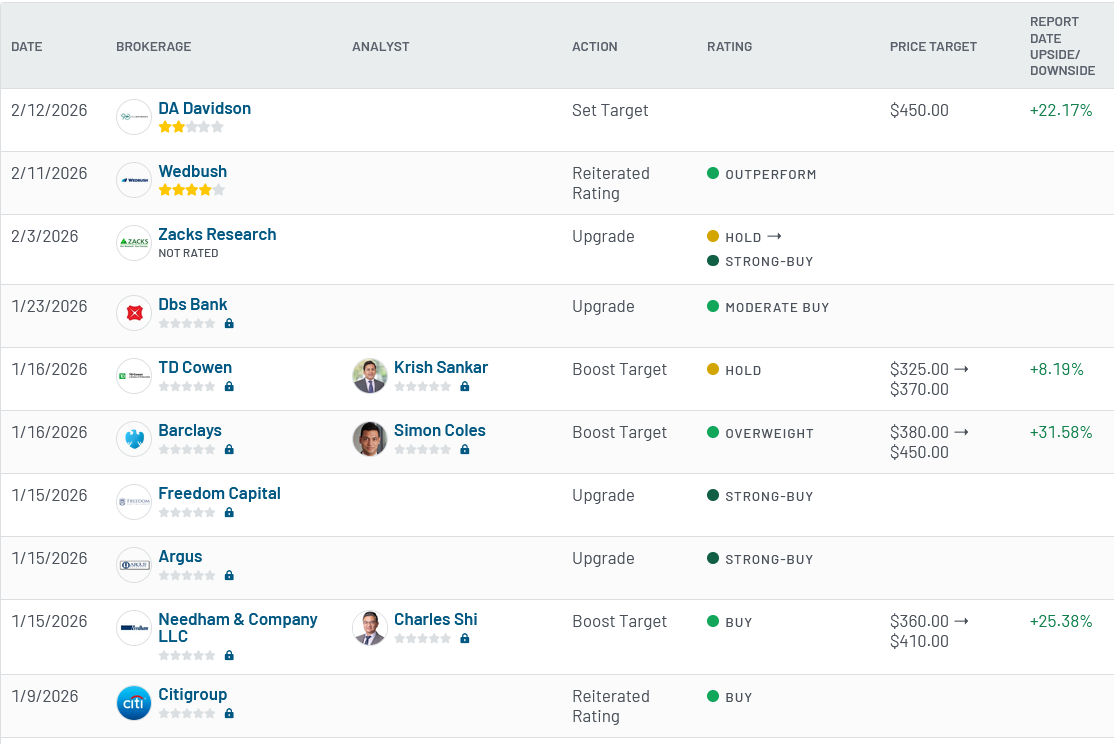Open the Zacks Research link

[217, 234]
